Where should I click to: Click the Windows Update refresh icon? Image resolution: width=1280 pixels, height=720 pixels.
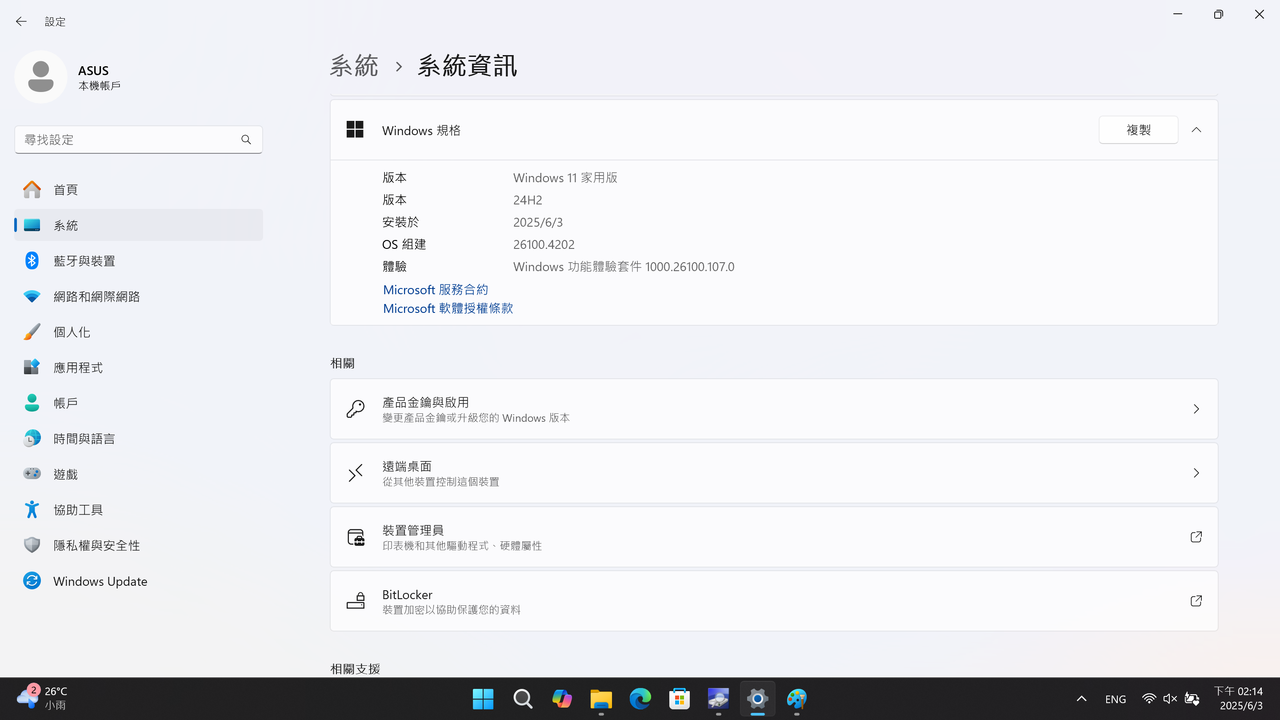[32, 581]
